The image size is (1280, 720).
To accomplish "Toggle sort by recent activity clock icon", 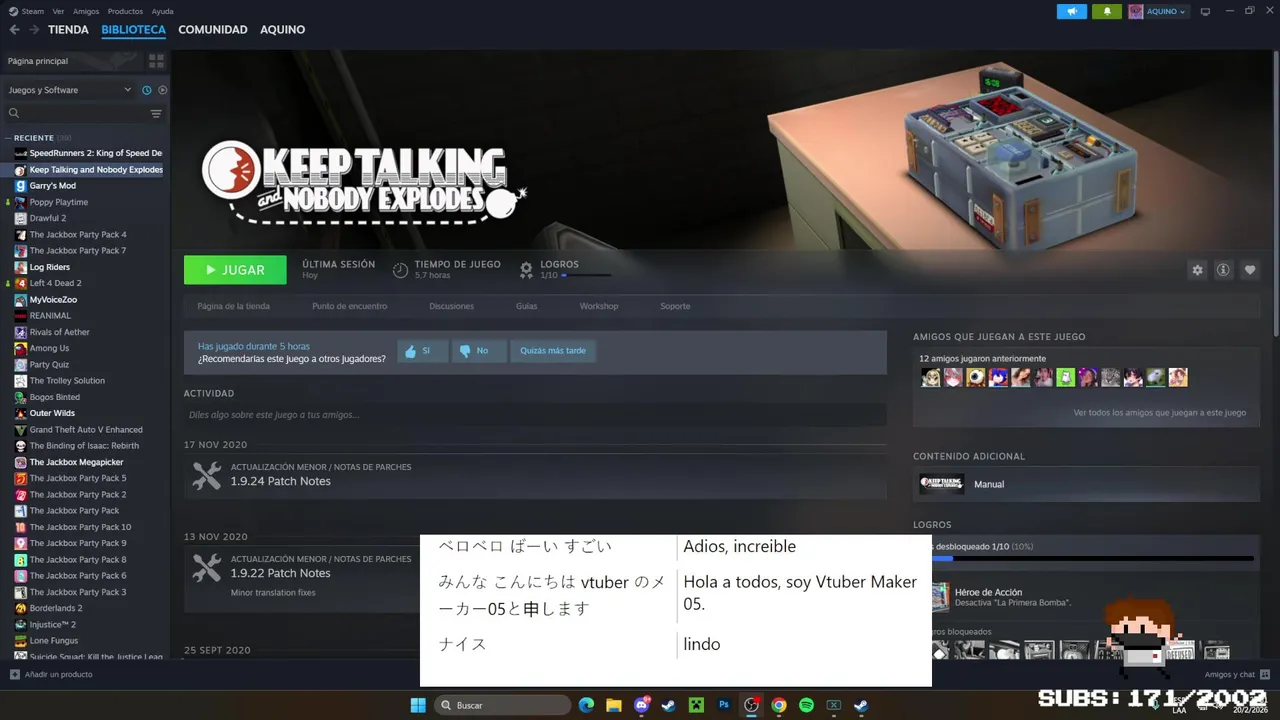I will point(146,90).
